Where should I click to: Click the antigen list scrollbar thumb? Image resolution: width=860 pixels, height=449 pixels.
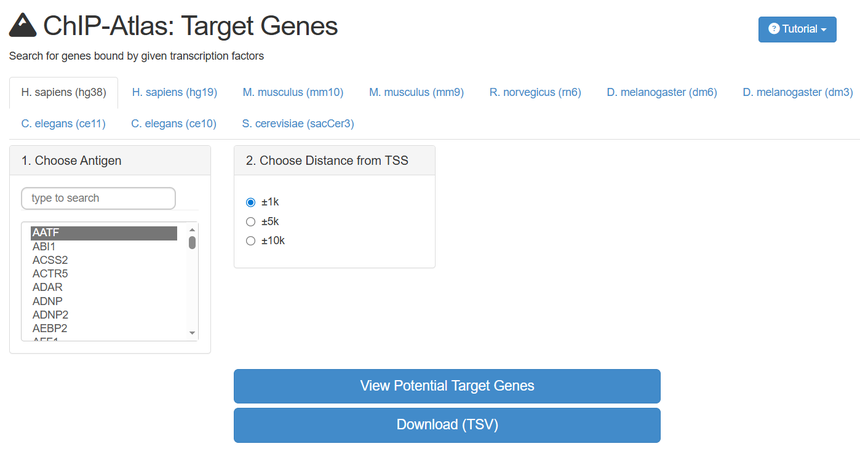point(192,241)
